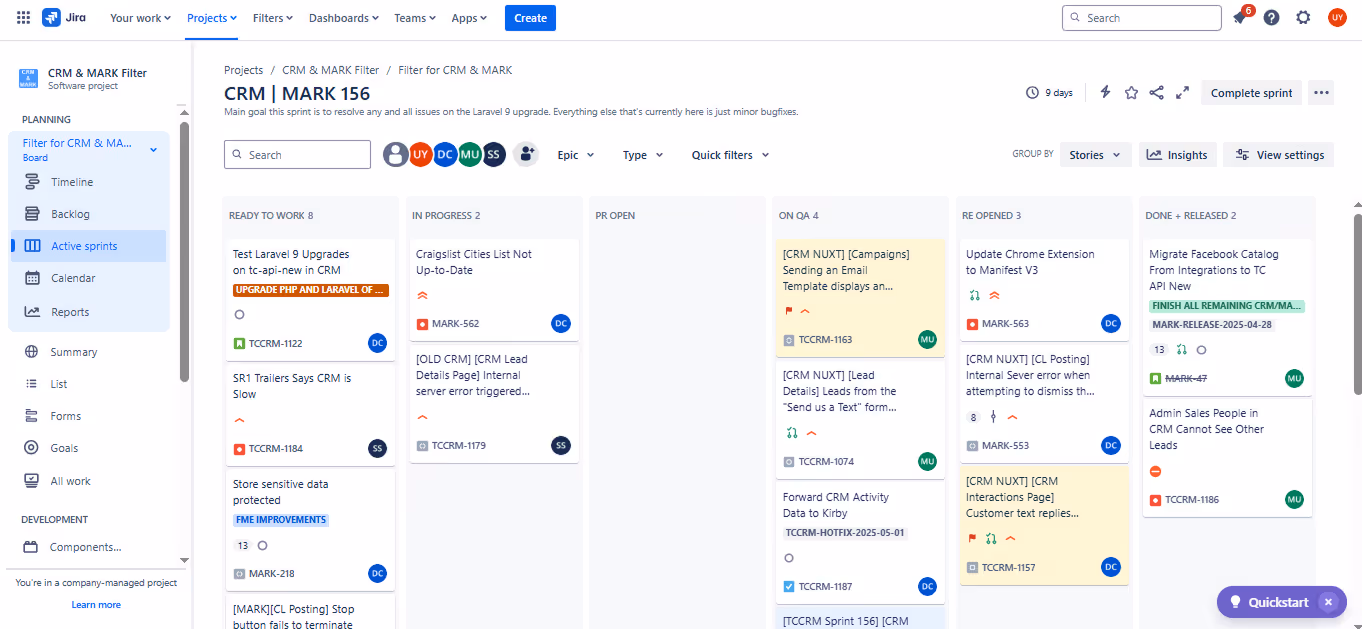Open the Epic filter dropdown

coord(576,155)
